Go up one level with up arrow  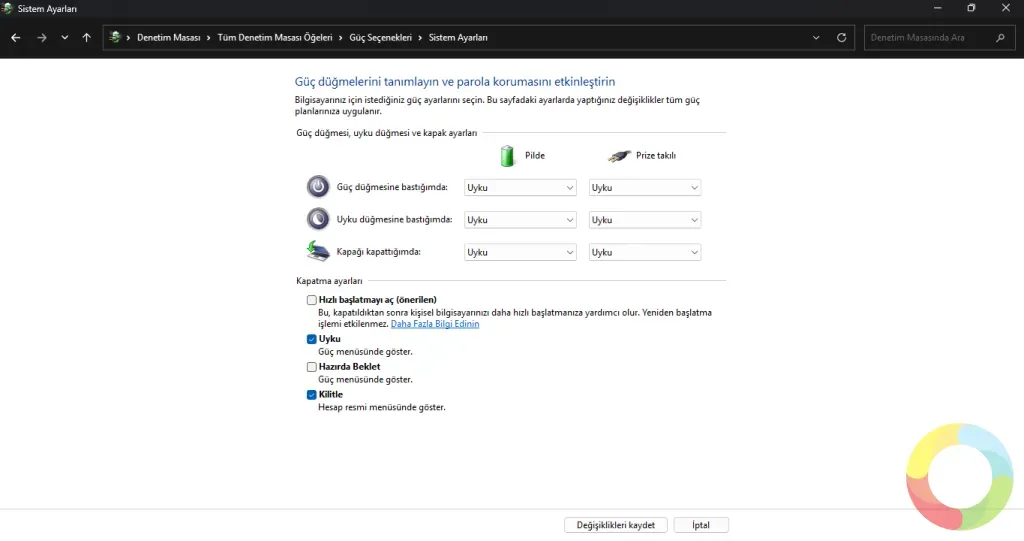pyautogui.click(x=86, y=38)
